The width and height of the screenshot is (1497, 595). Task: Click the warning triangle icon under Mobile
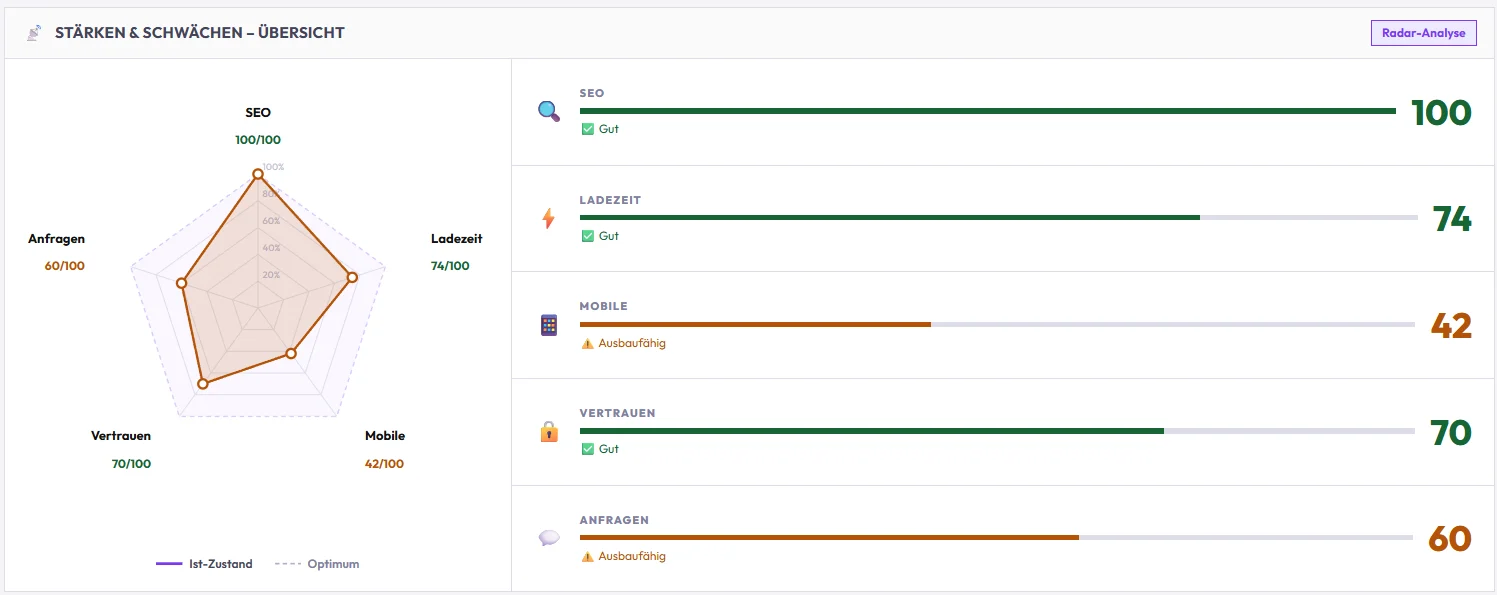(x=588, y=343)
